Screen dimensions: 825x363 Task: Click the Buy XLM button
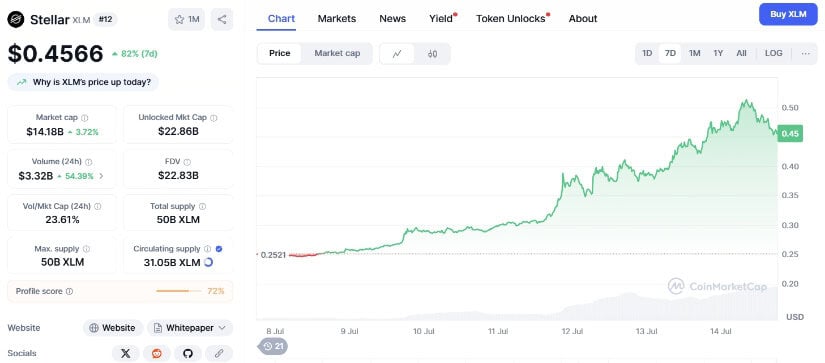click(788, 14)
